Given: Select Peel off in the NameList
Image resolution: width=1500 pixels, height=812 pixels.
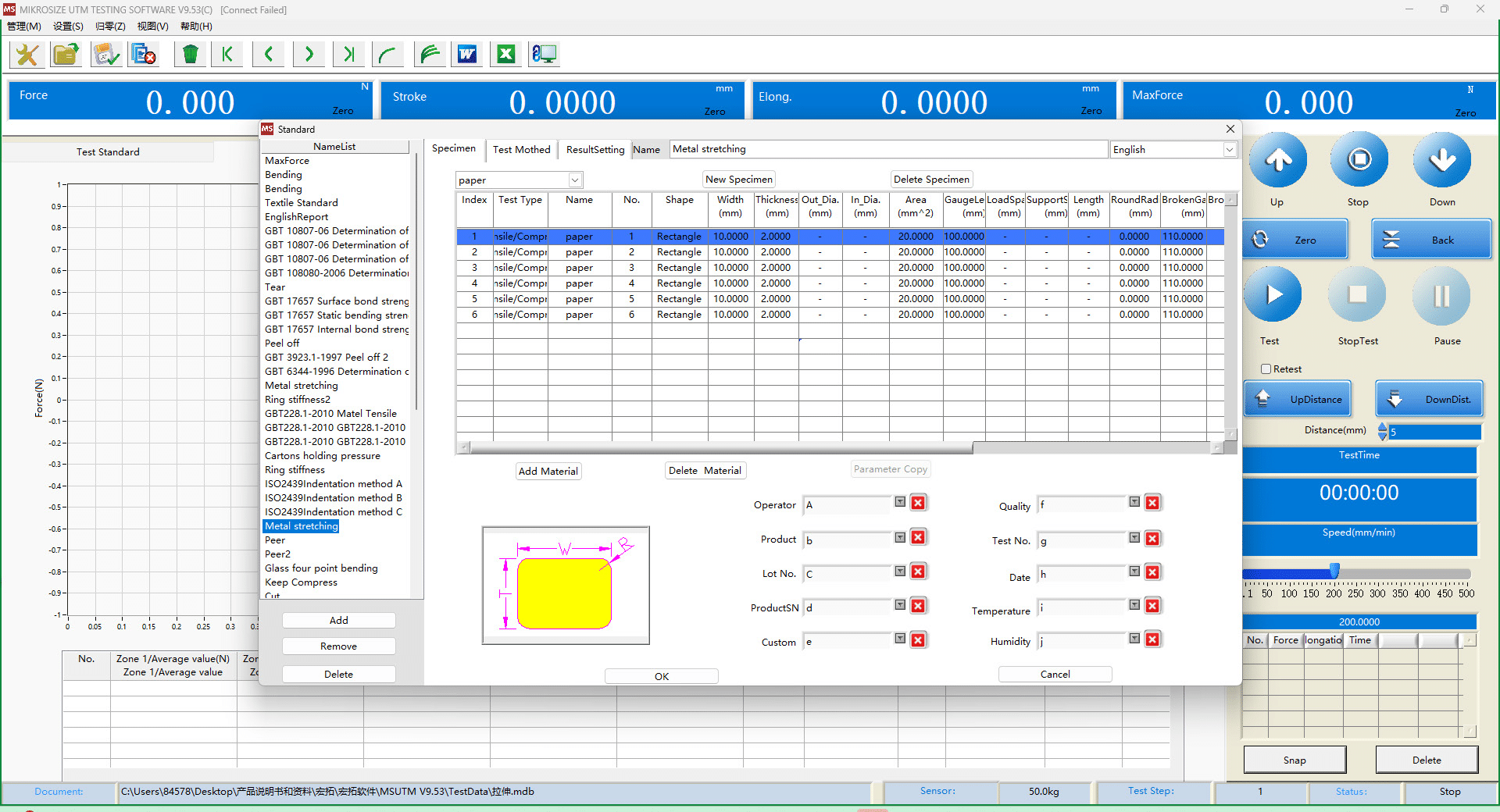Looking at the screenshot, I should 282,344.
